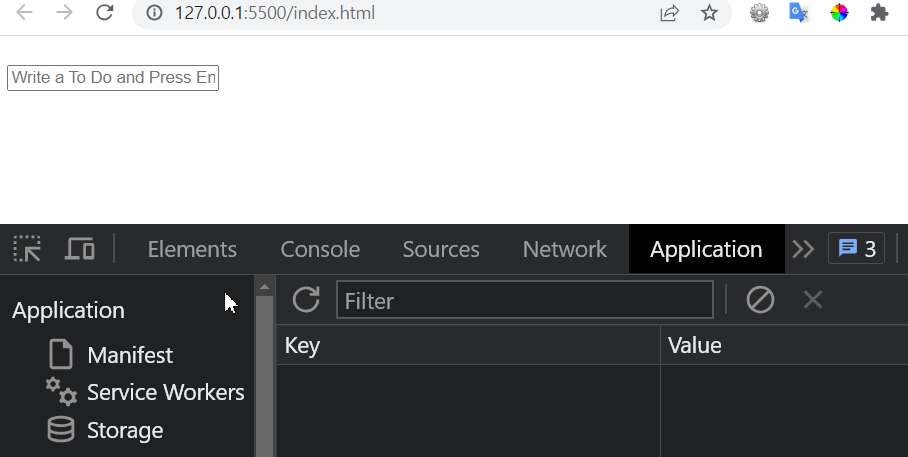908x457 pixels.
Task: Expand more DevTools tabs with the double chevron
Action: [x=803, y=249]
